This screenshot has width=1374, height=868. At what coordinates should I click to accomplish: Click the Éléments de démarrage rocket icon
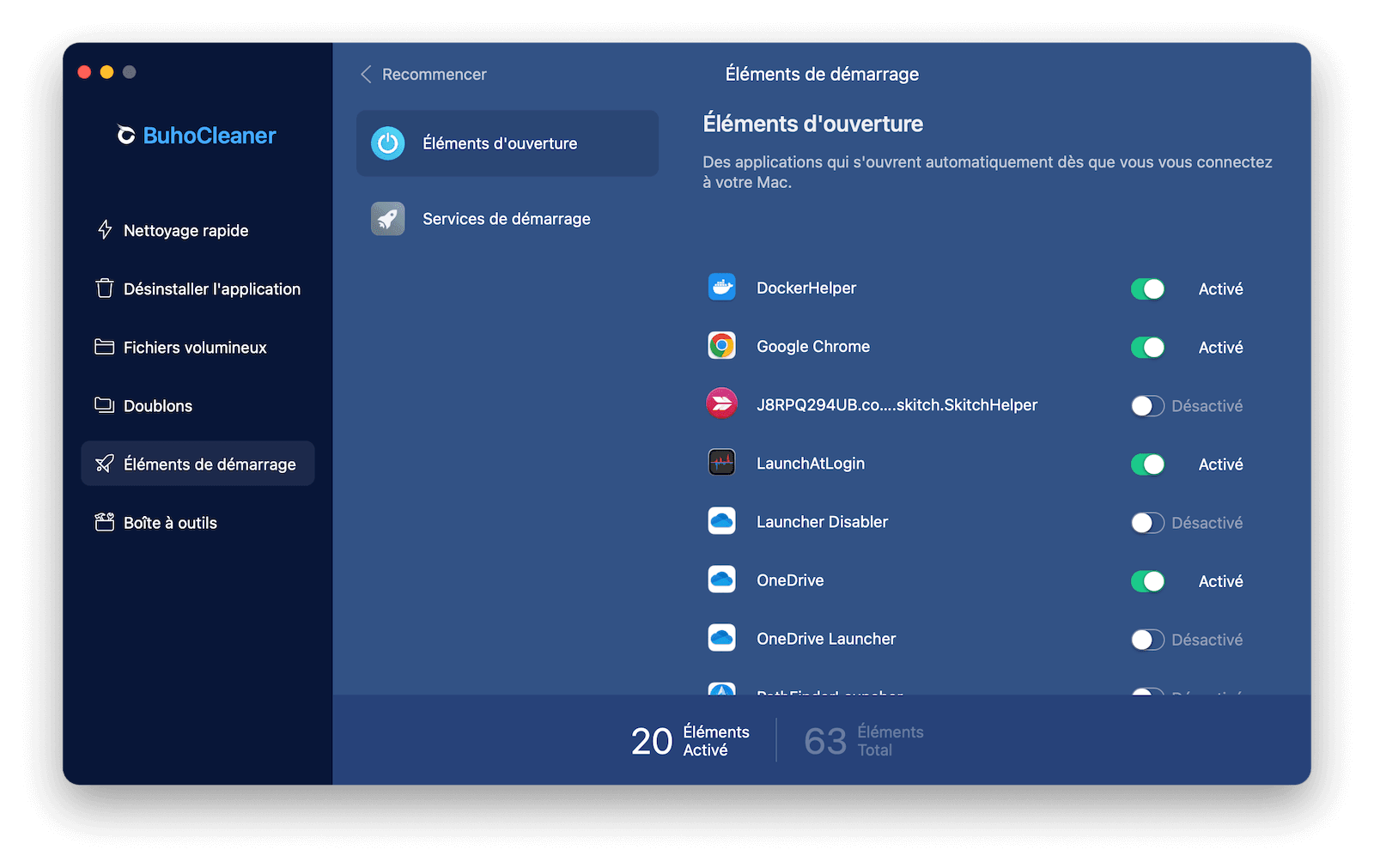pyautogui.click(x=105, y=464)
